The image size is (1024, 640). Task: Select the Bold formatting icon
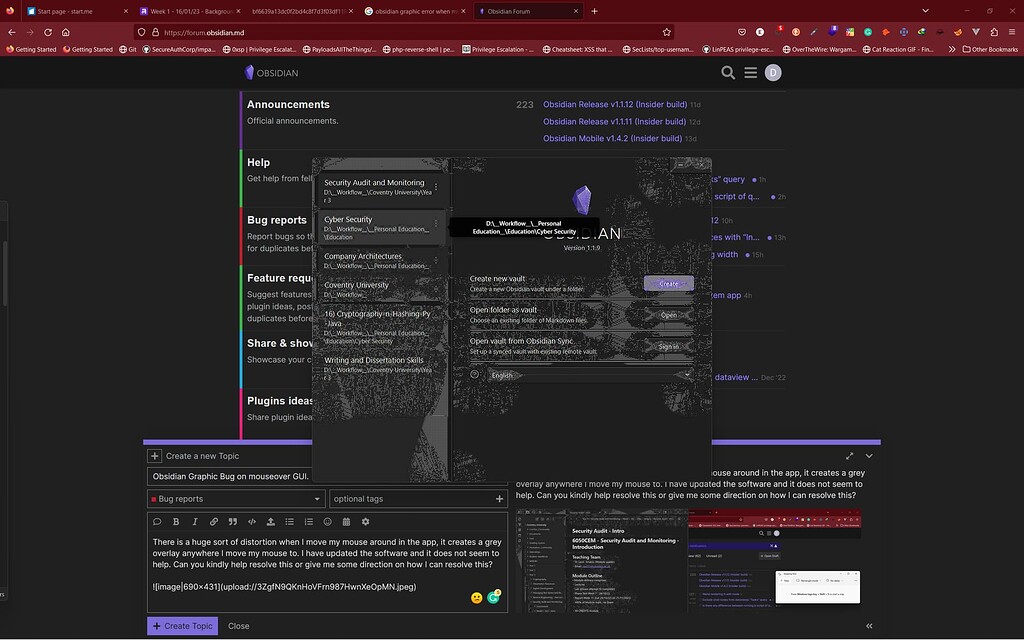coord(176,521)
